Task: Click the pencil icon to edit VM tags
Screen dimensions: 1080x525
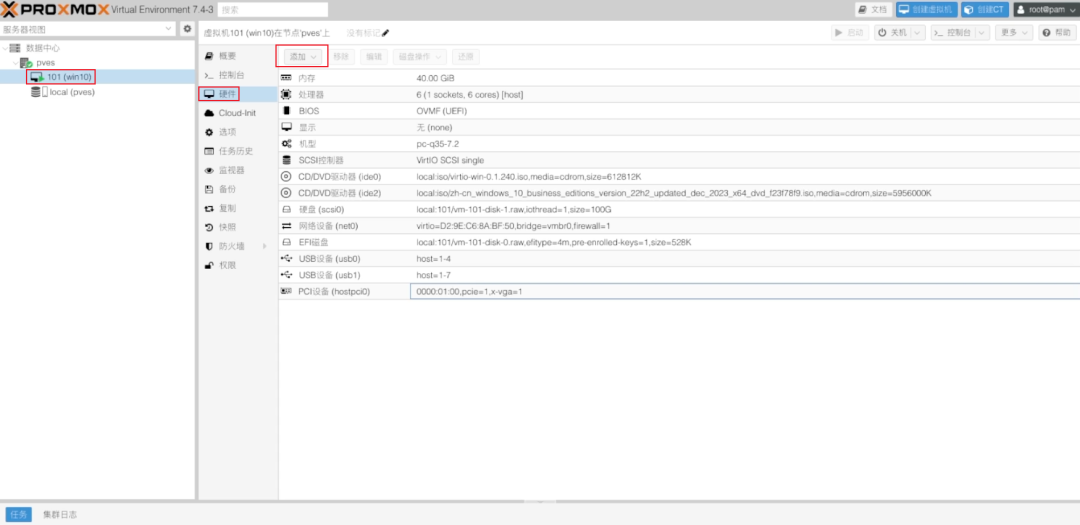Action: pyautogui.click(x=386, y=33)
